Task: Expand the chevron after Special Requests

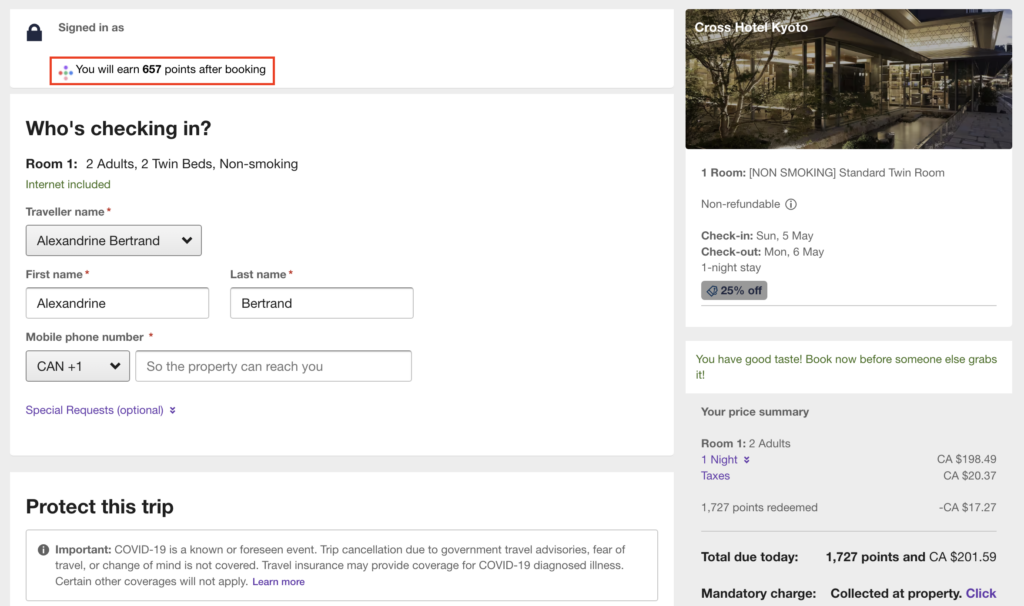Action: pyautogui.click(x=173, y=410)
